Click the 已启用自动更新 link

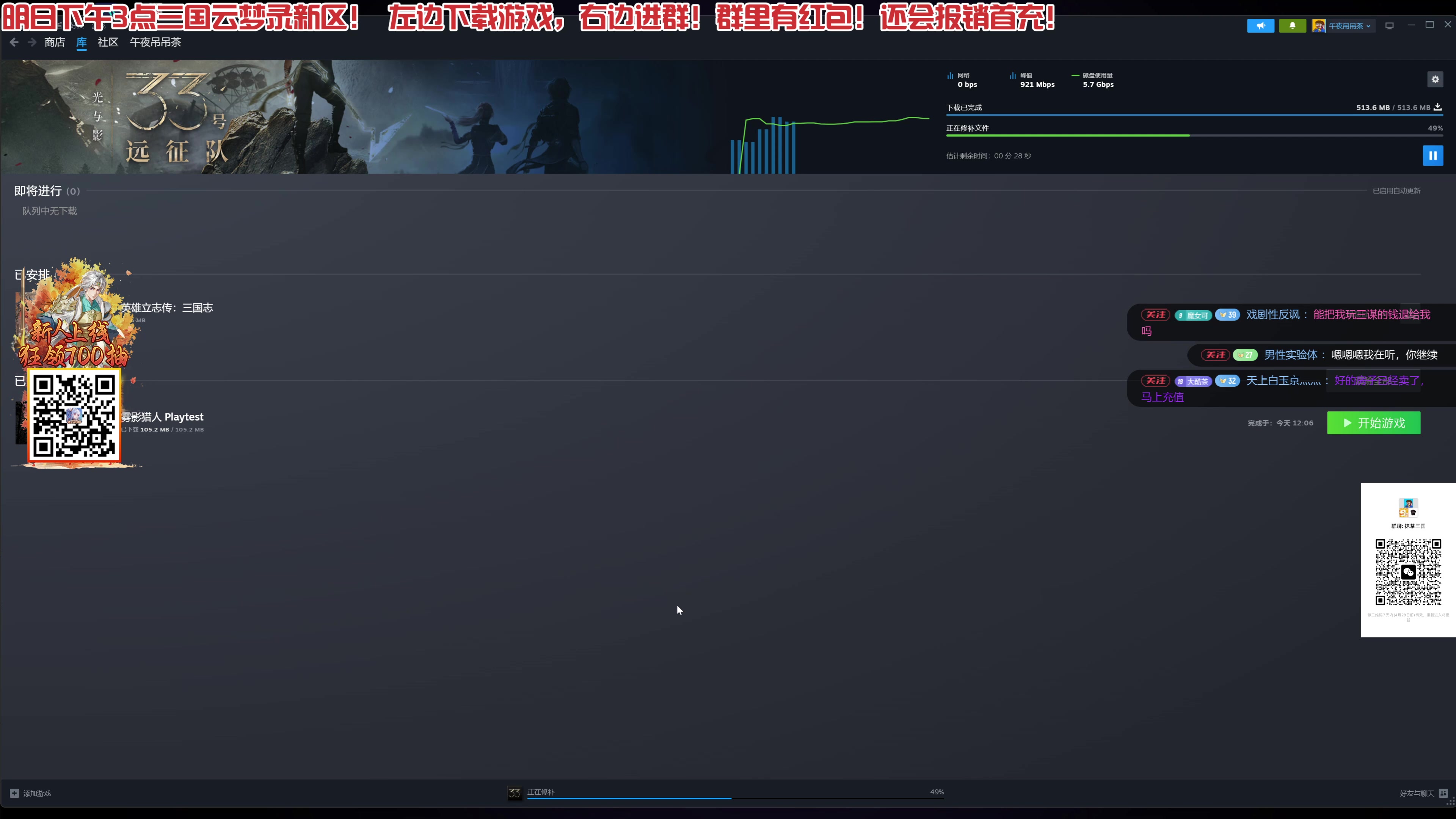coord(1396,190)
